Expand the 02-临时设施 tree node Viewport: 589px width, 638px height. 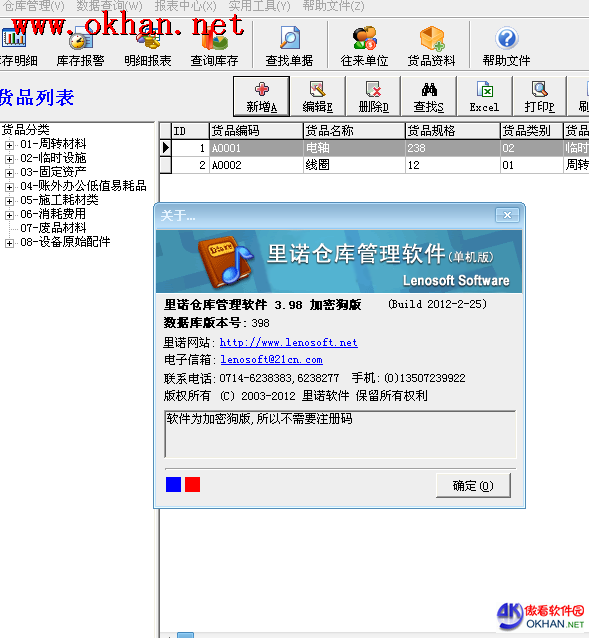[9, 159]
